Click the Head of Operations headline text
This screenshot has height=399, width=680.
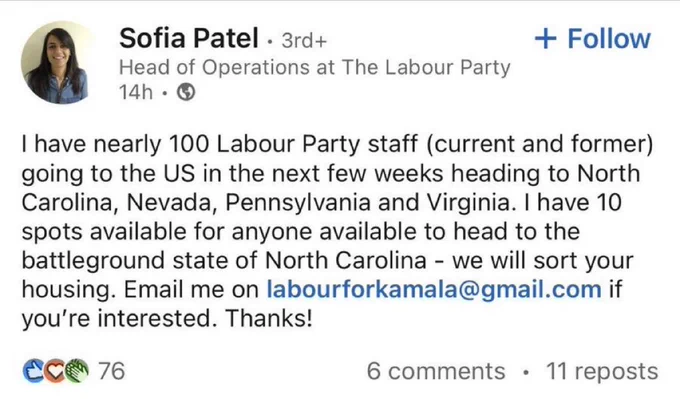[314, 67]
